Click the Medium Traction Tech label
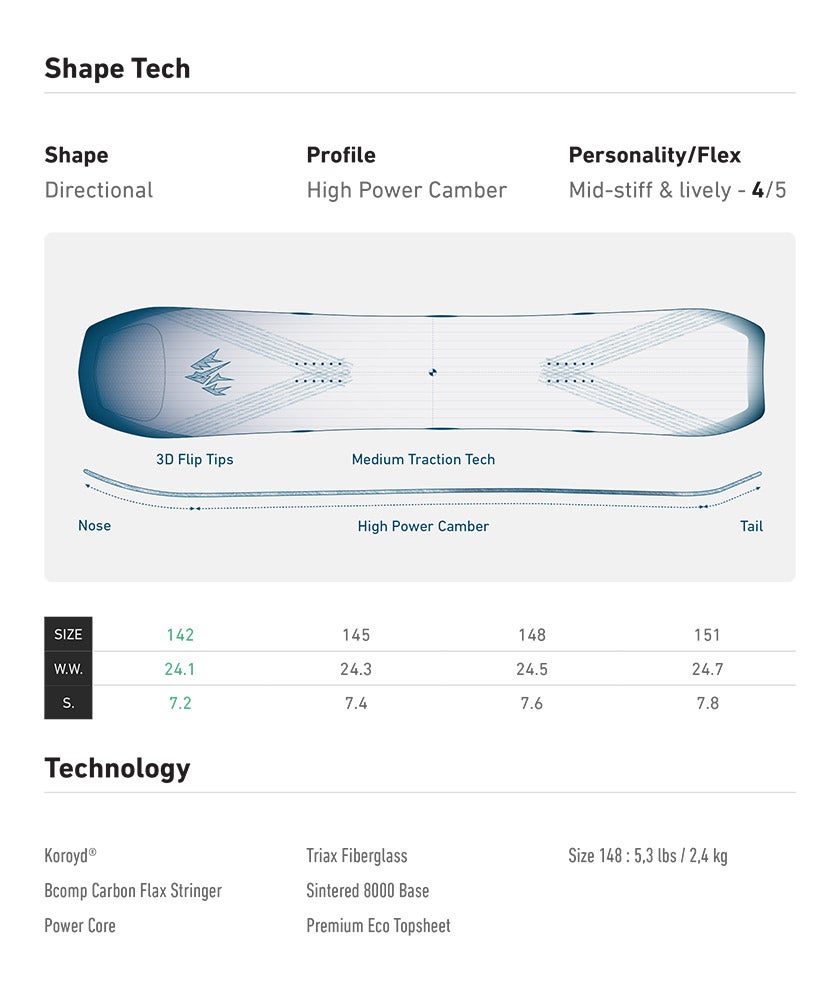 point(423,459)
